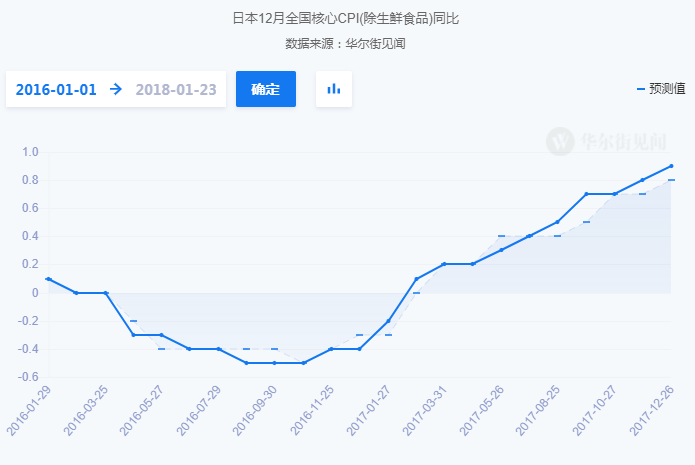The height and width of the screenshot is (465, 695).
Task: Click the x-axis label 2016-07-29
Action: pyautogui.click(x=199, y=410)
